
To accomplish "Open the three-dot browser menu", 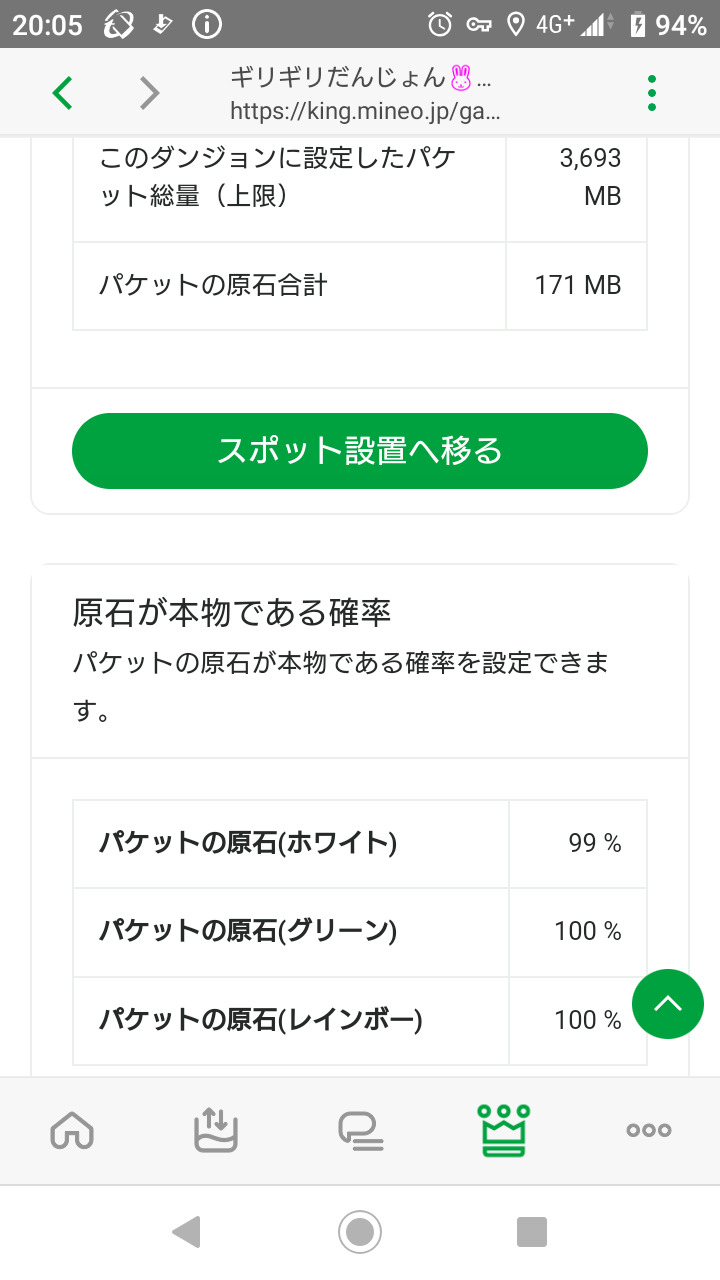I will pos(652,93).
